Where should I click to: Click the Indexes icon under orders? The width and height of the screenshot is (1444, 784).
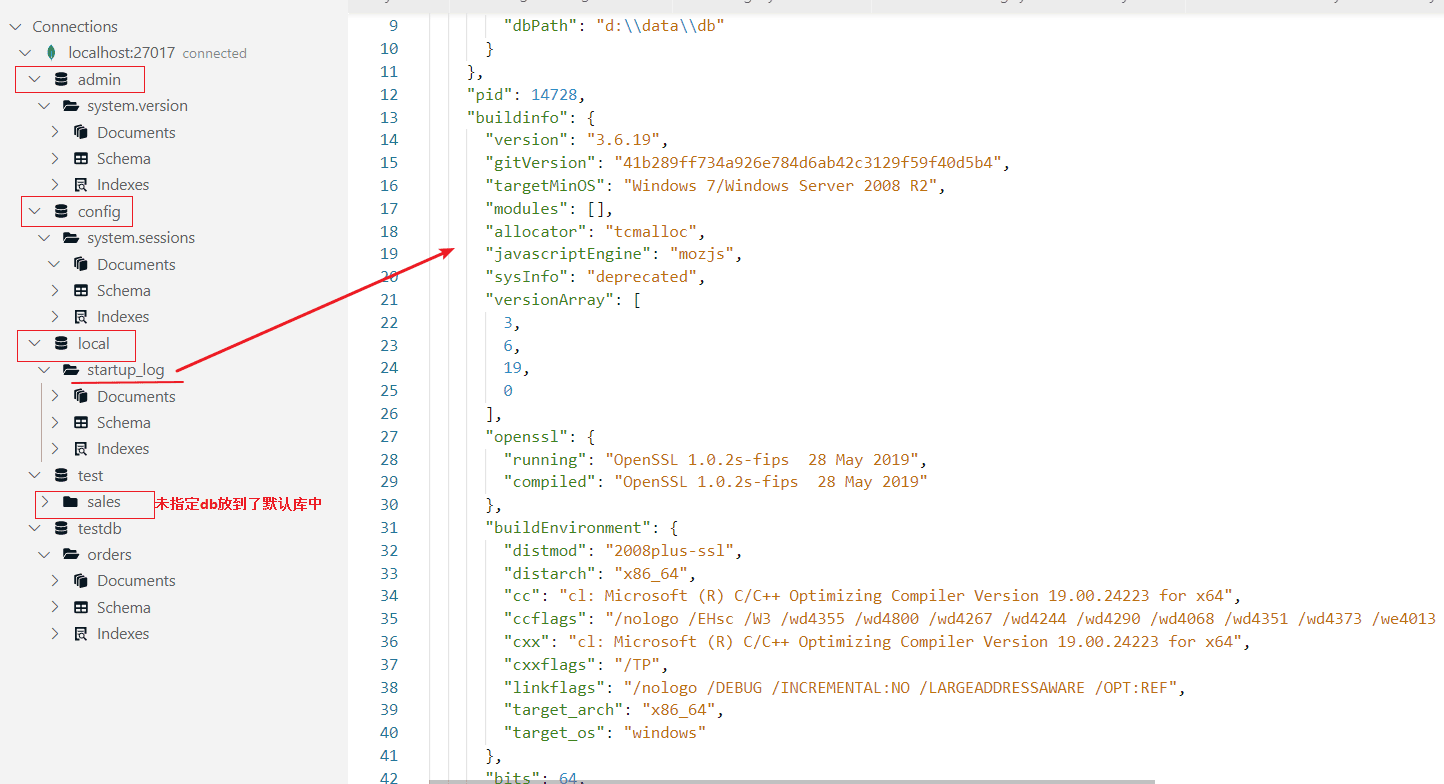(81, 634)
